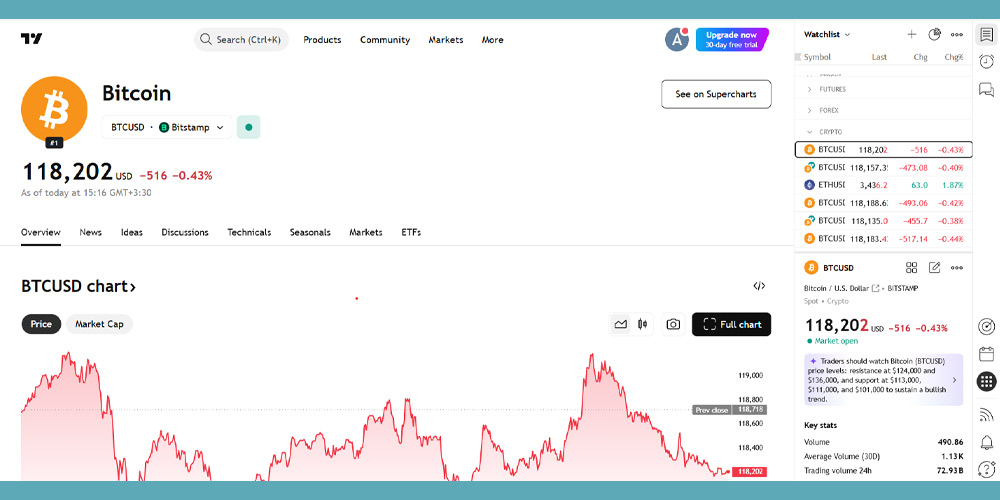
Task: Take a chart snapshot with camera icon
Action: (673, 324)
